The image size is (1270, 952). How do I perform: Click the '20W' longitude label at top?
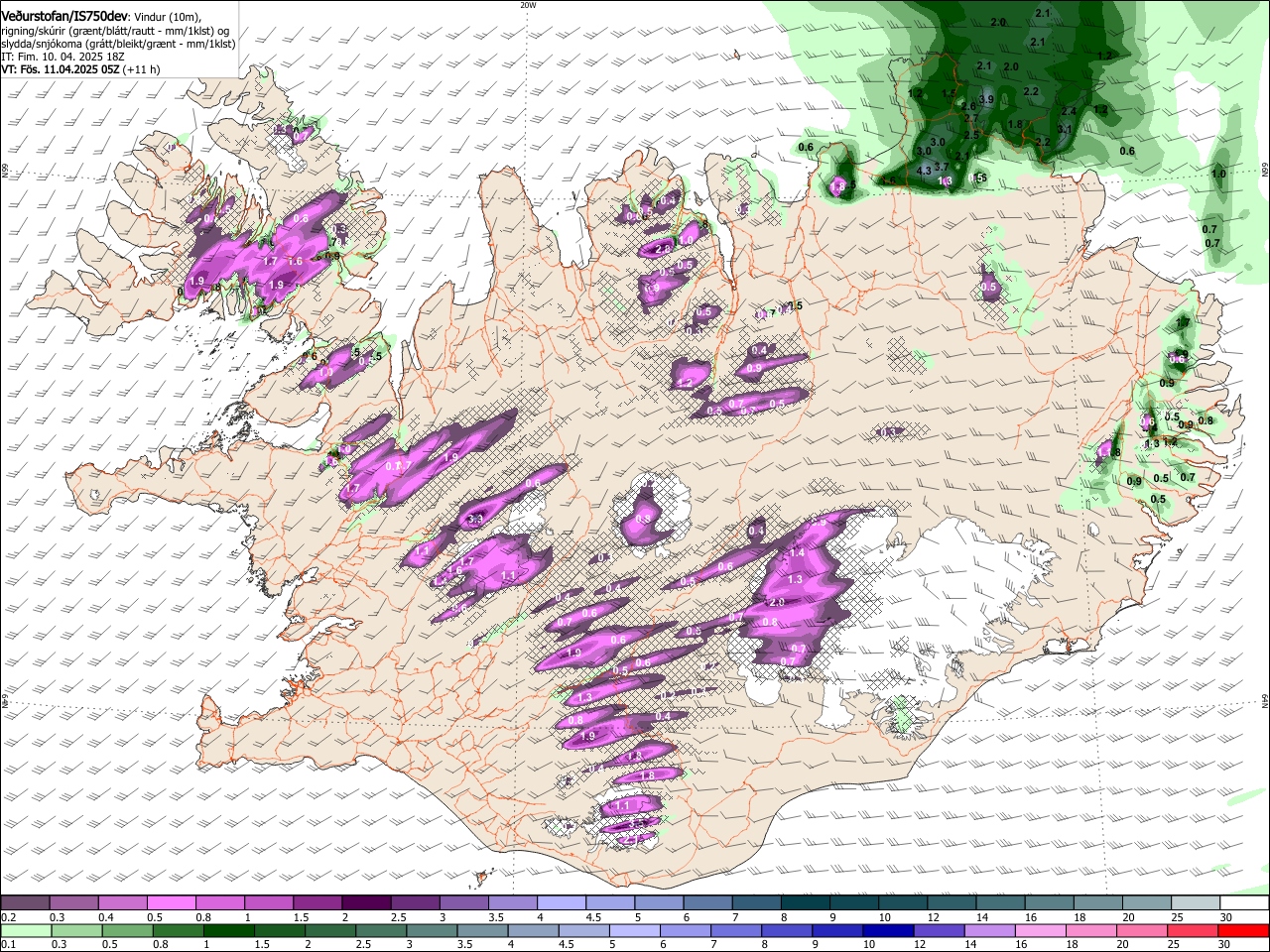click(x=528, y=5)
